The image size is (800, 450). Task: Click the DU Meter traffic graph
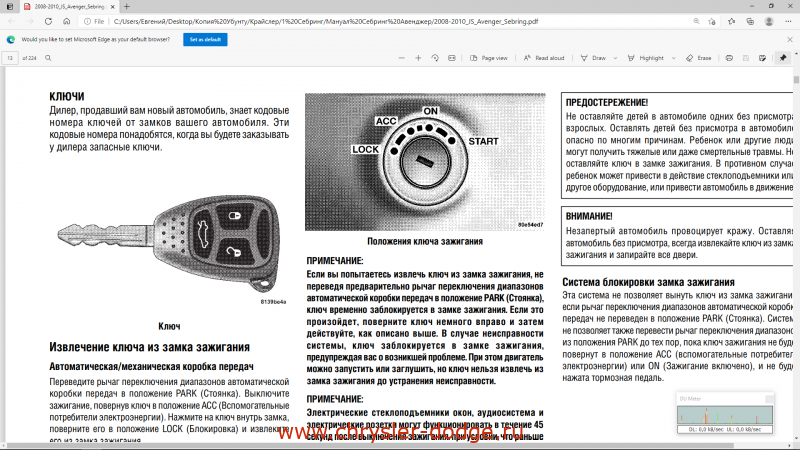724,415
